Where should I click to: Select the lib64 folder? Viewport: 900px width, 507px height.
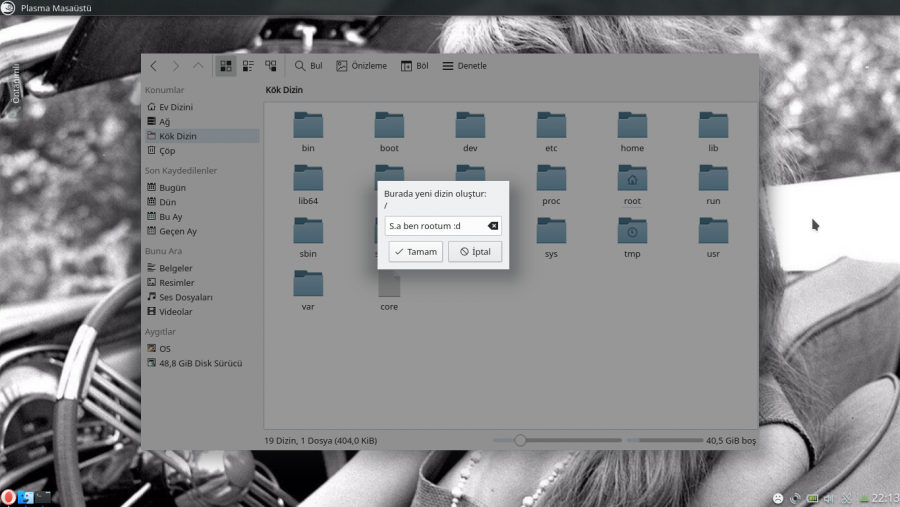click(308, 185)
